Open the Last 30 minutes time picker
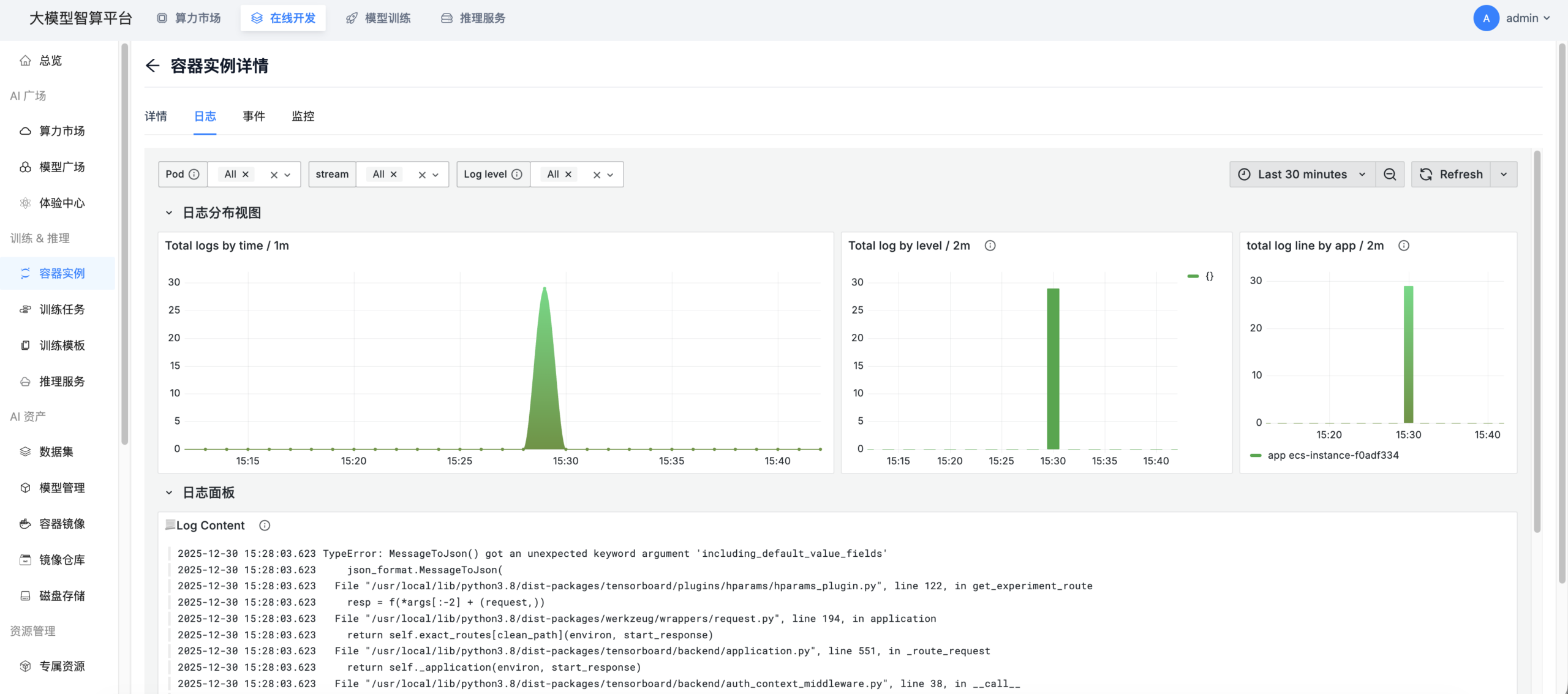 point(1302,175)
